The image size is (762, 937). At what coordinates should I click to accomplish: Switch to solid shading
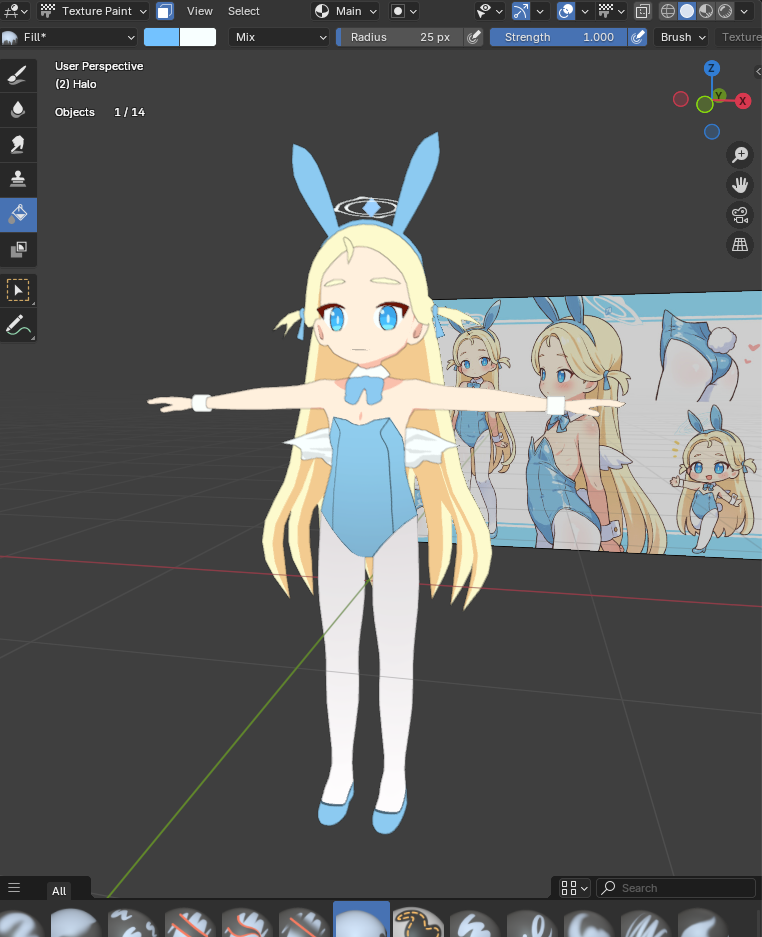(x=687, y=11)
